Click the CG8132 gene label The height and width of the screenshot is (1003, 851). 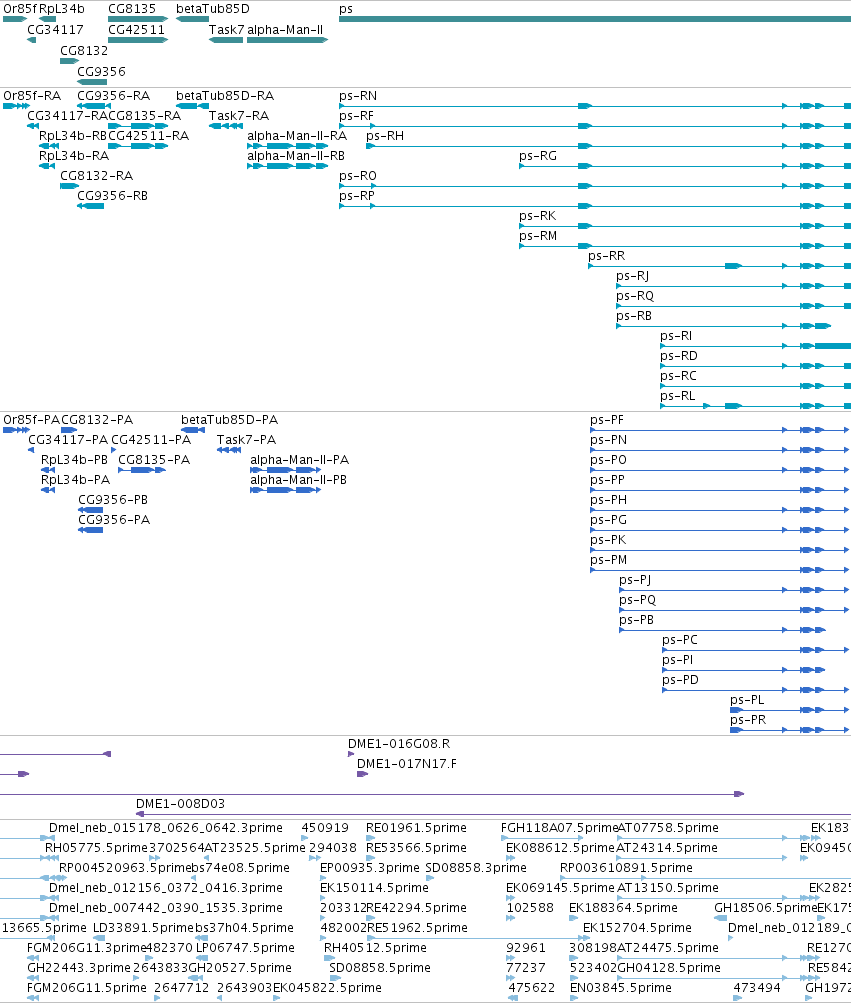(x=84, y=51)
